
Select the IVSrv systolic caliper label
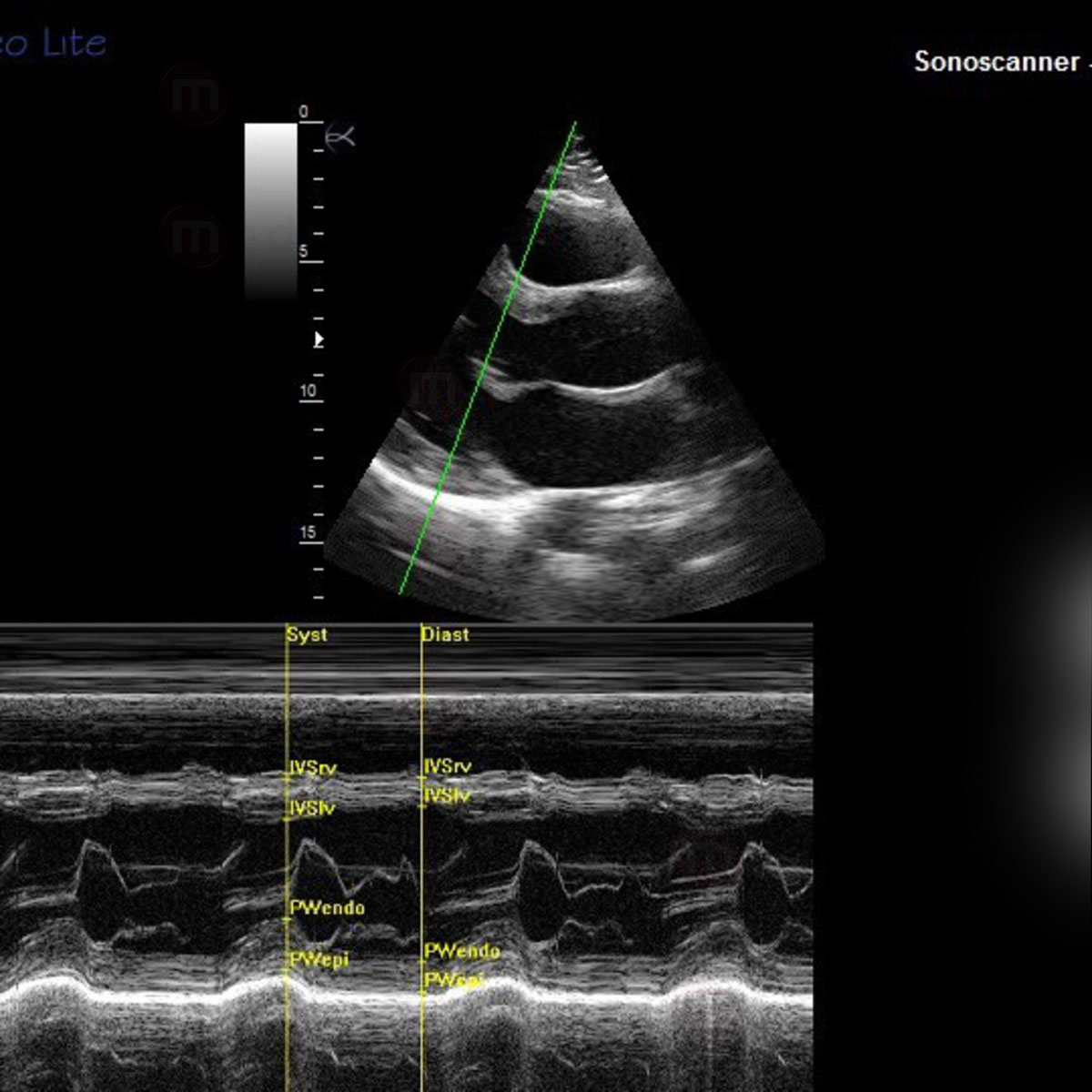(x=313, y=767)
